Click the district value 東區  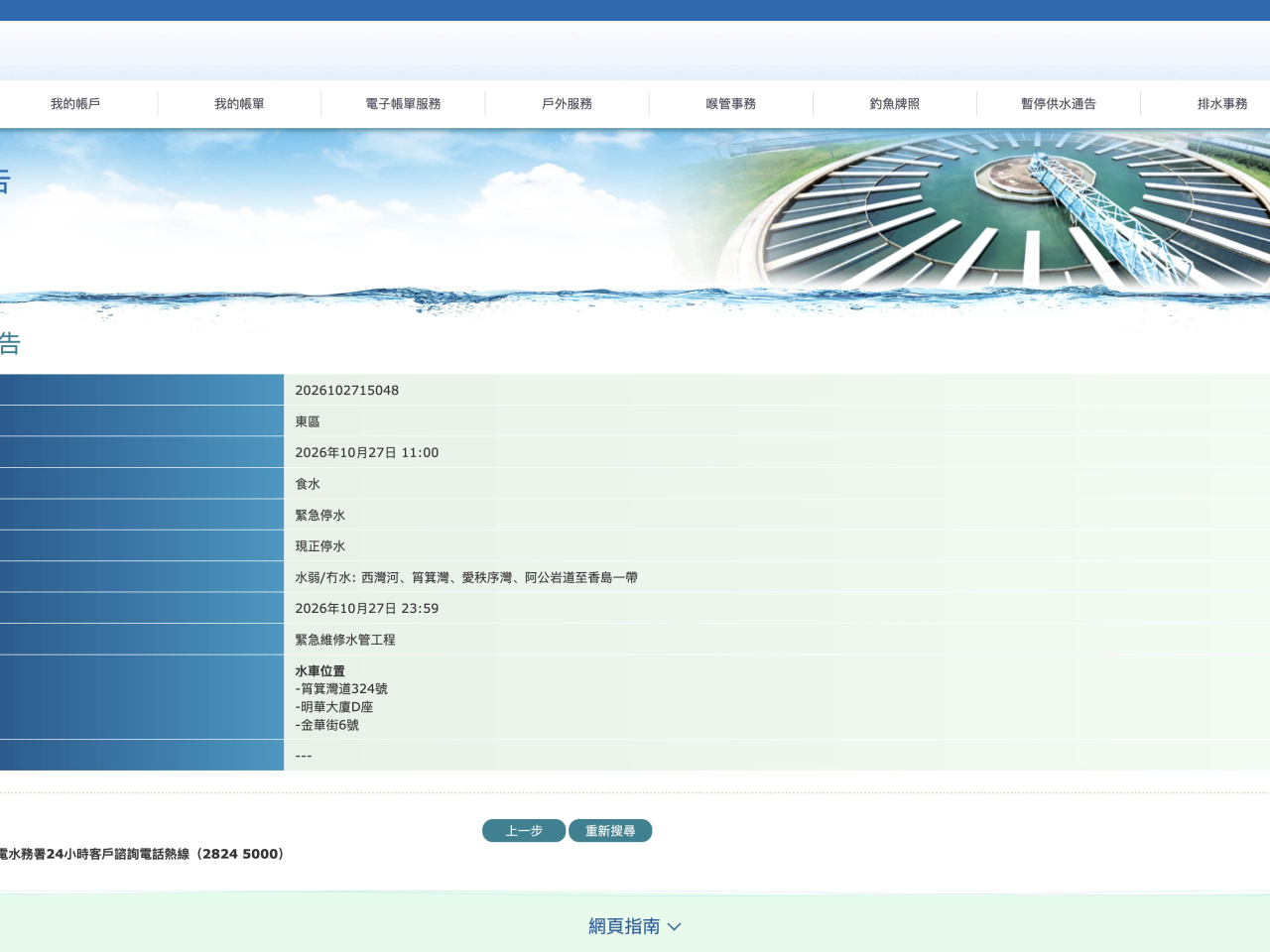click(x=308, y=421)
